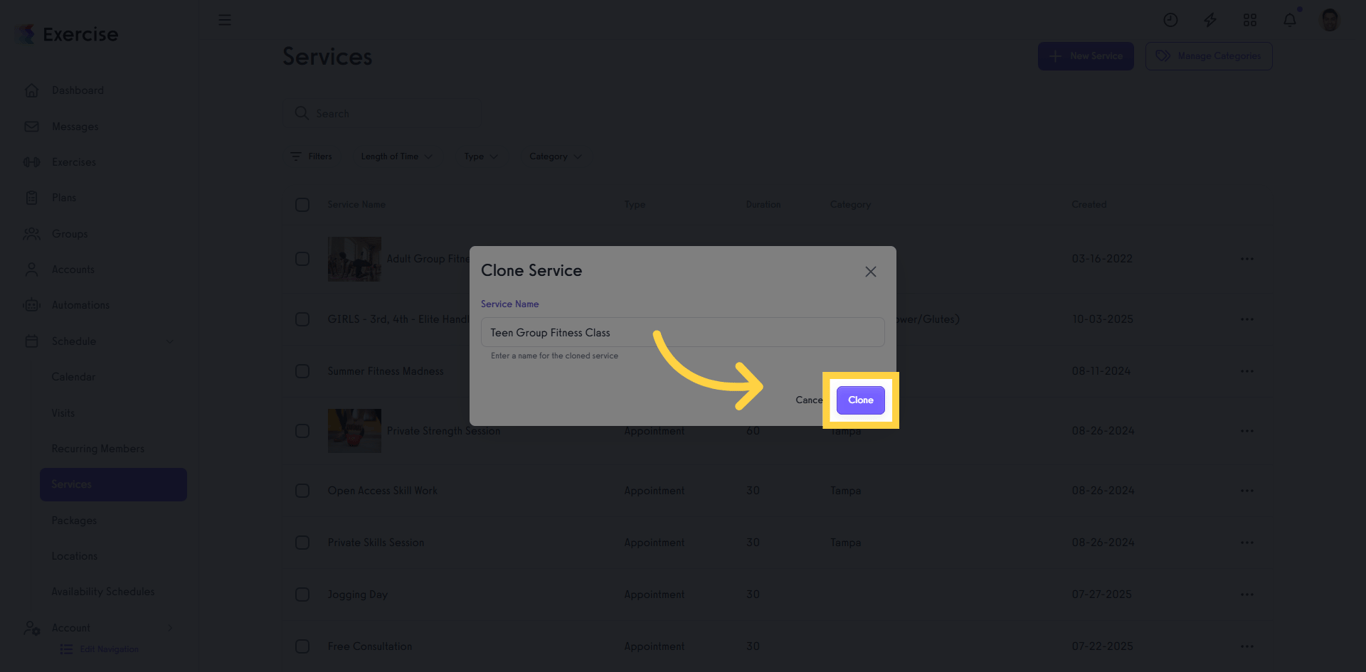Open the apps grid icon
The image size is (1366, 672).
tap(1250, 19)
